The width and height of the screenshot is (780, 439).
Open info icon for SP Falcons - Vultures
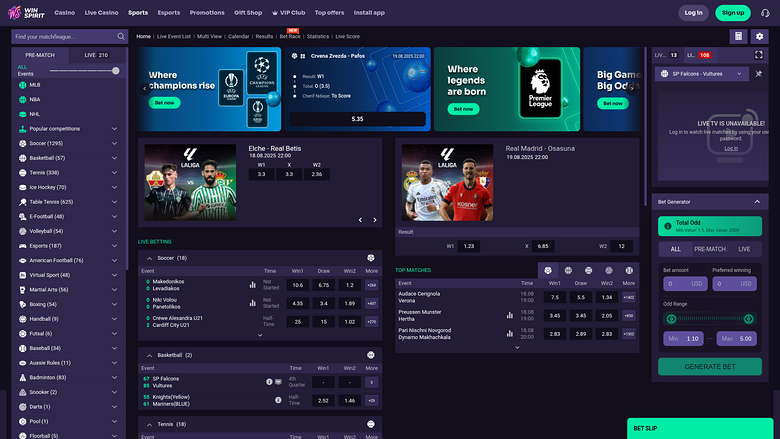(x=269, y=382)
